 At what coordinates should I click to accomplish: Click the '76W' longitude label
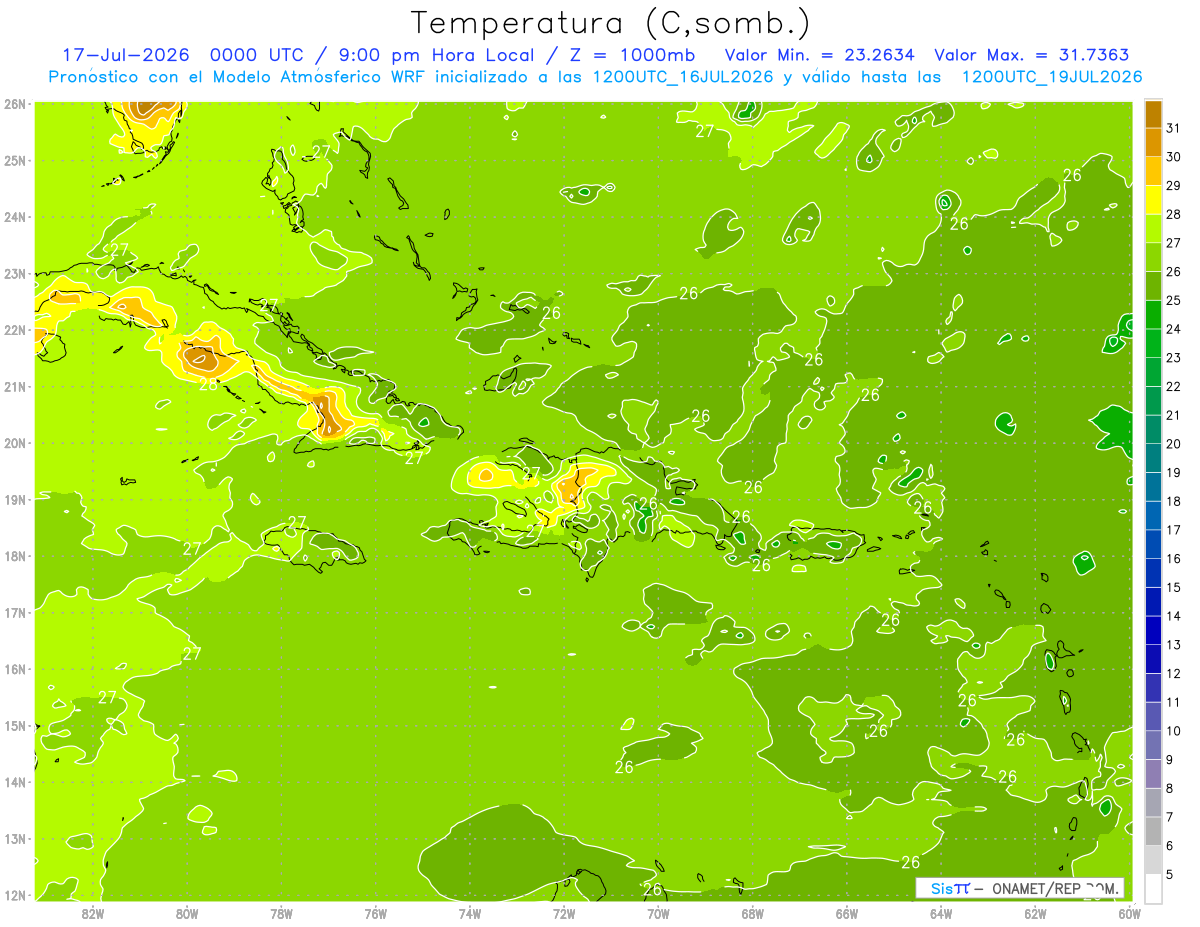click(375, 913)
